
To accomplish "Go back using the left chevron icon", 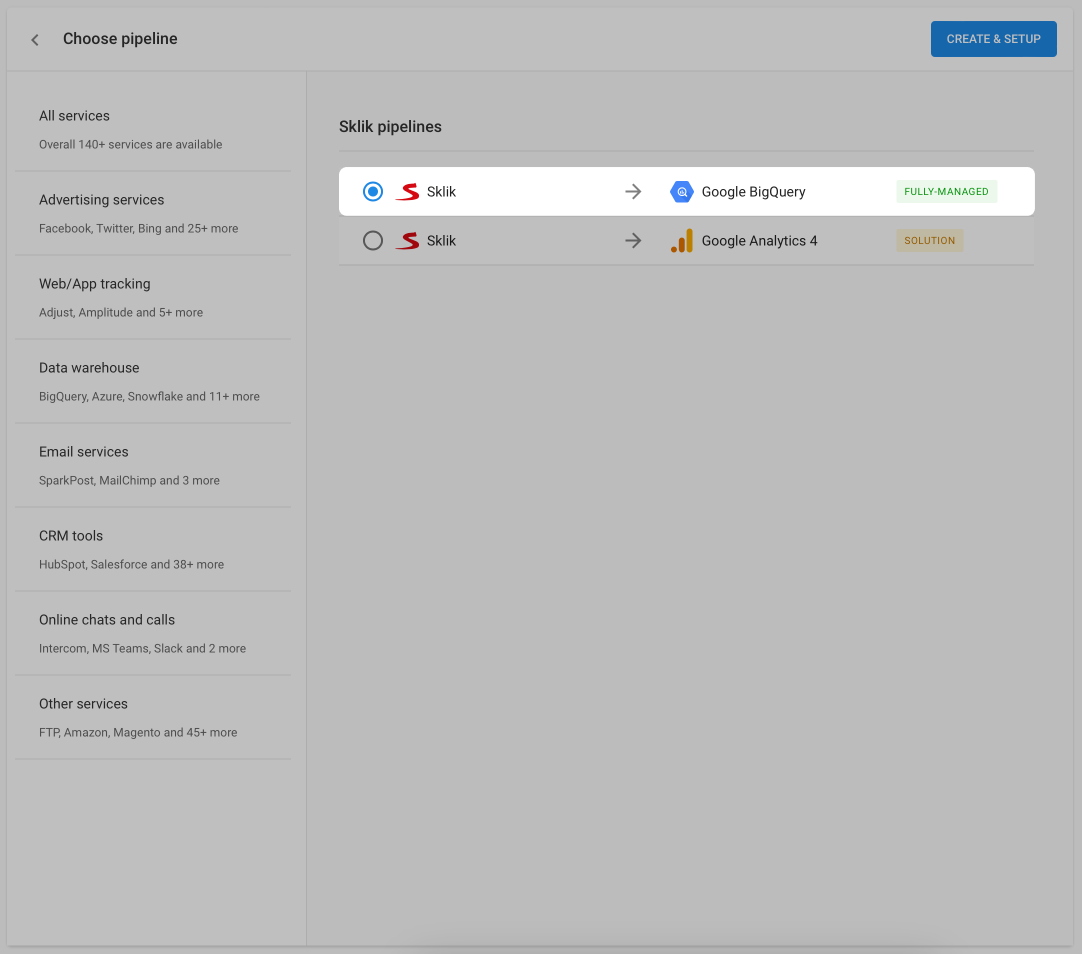I will (35, 40).
